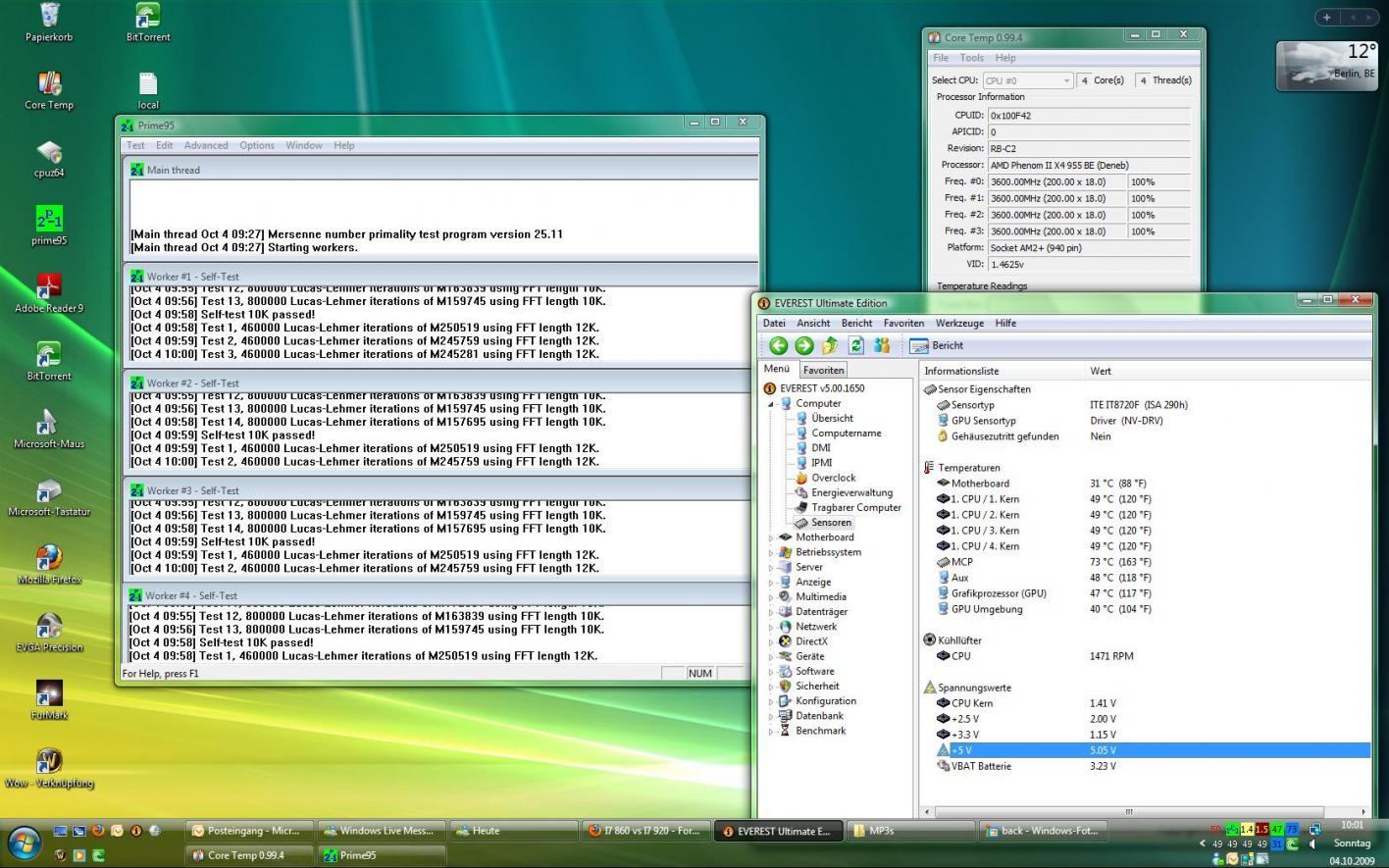Expand the Multimedia tree node
This screenshot has width=1389, height=868.
tap(771, 597)
